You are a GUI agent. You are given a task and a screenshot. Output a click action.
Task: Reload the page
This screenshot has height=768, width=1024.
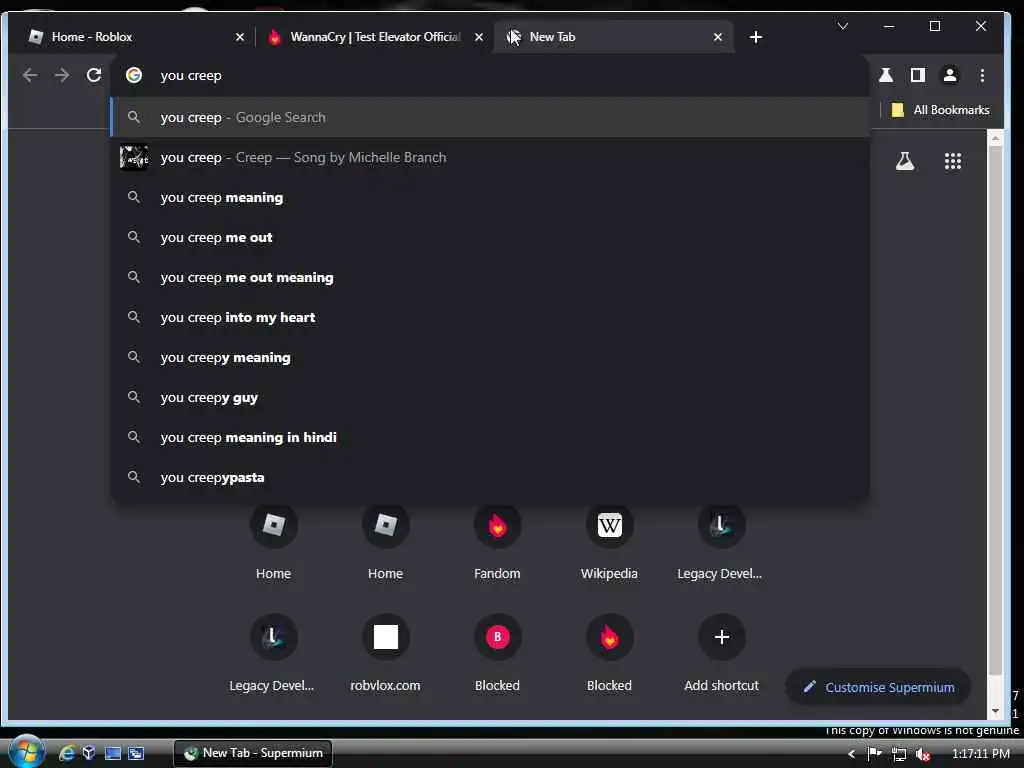tap(94, 75)
